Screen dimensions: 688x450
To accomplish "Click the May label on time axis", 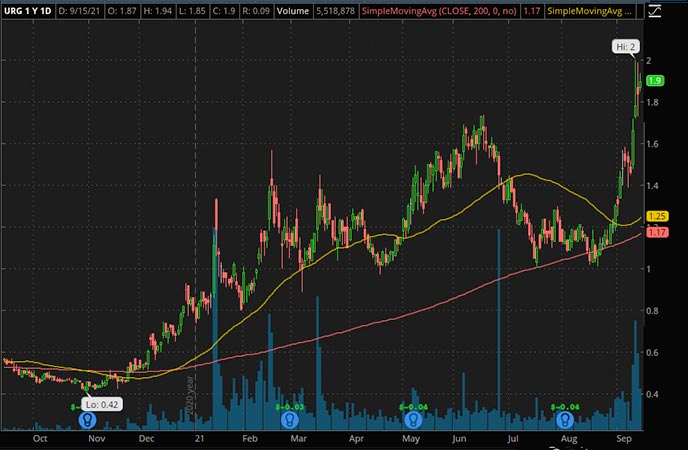I will 411,439.
